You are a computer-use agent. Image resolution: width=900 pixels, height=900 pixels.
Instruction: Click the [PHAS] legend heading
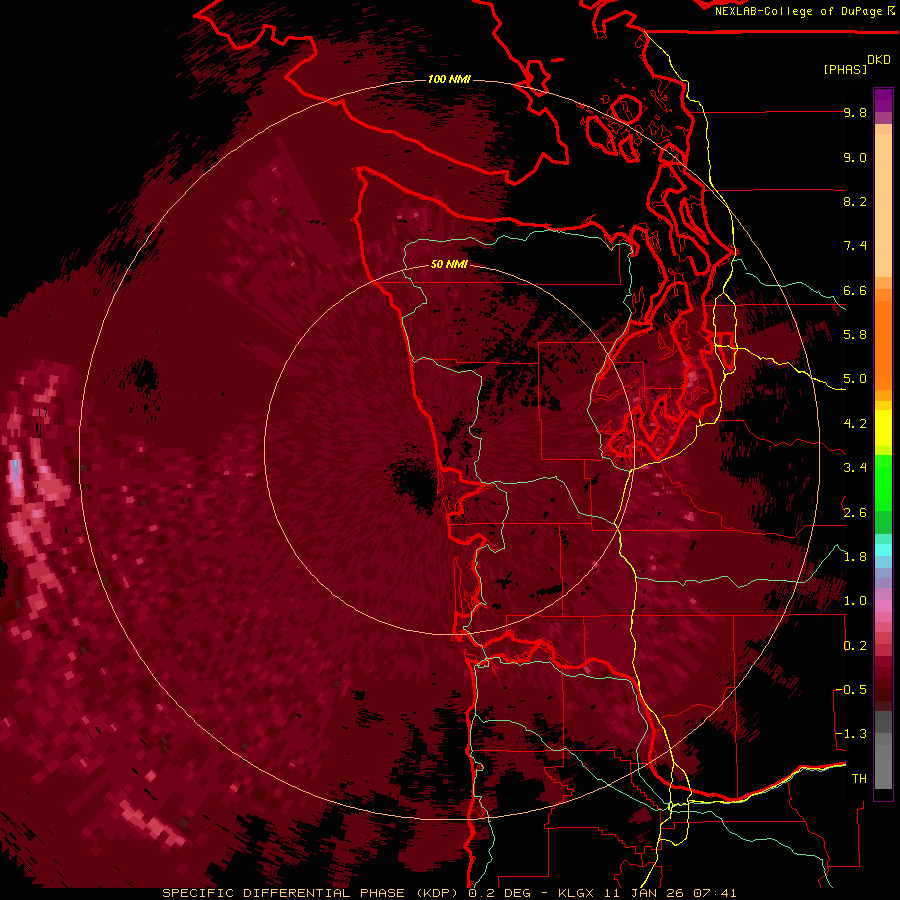pyautogui.click(x=845, y=69)
